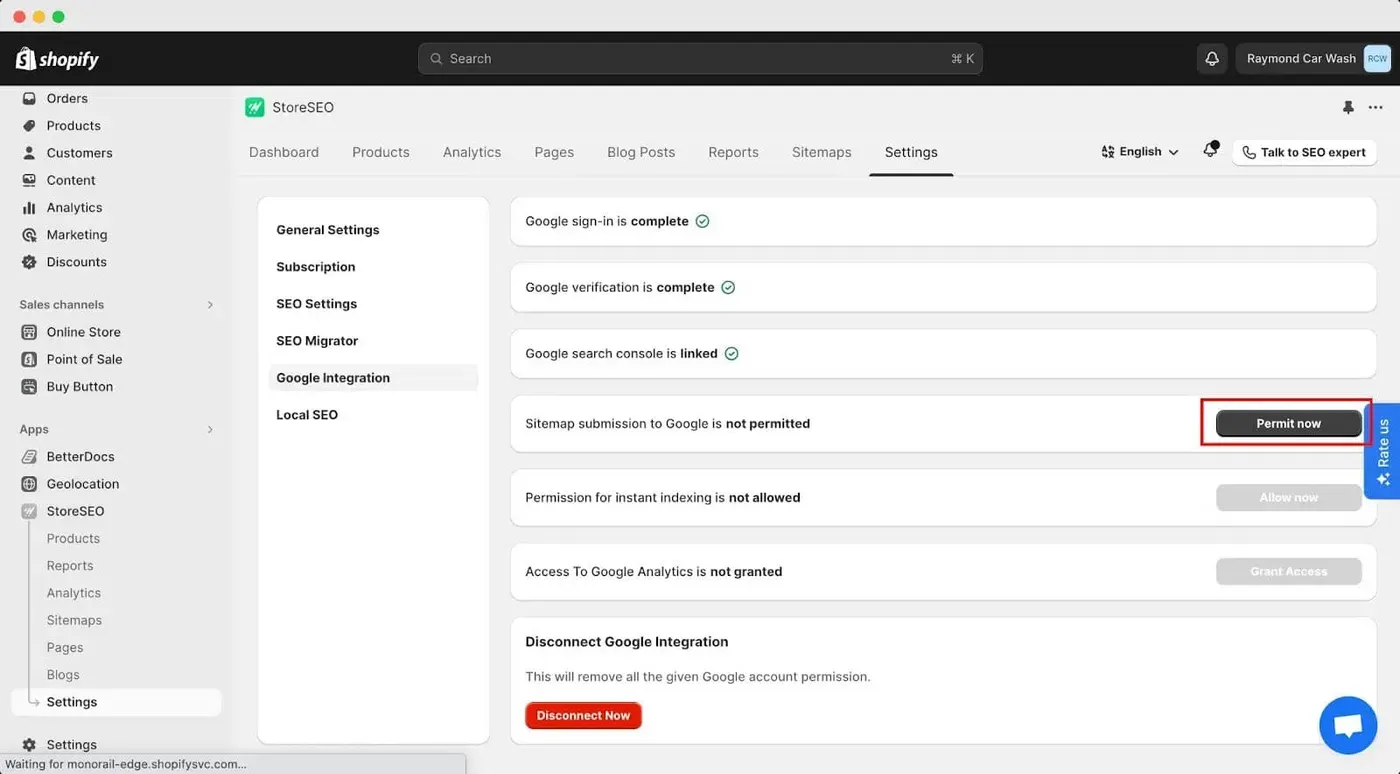
Task: Switch to the Products tab
Action: pos(381,152)
